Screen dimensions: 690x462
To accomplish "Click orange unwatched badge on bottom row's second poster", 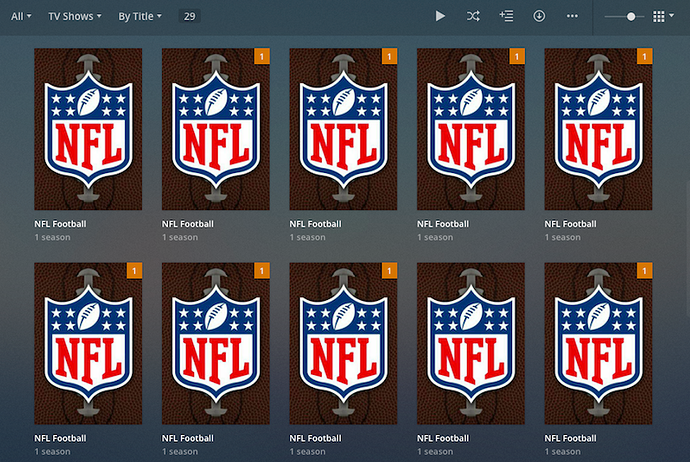I will tap(262, 271).
